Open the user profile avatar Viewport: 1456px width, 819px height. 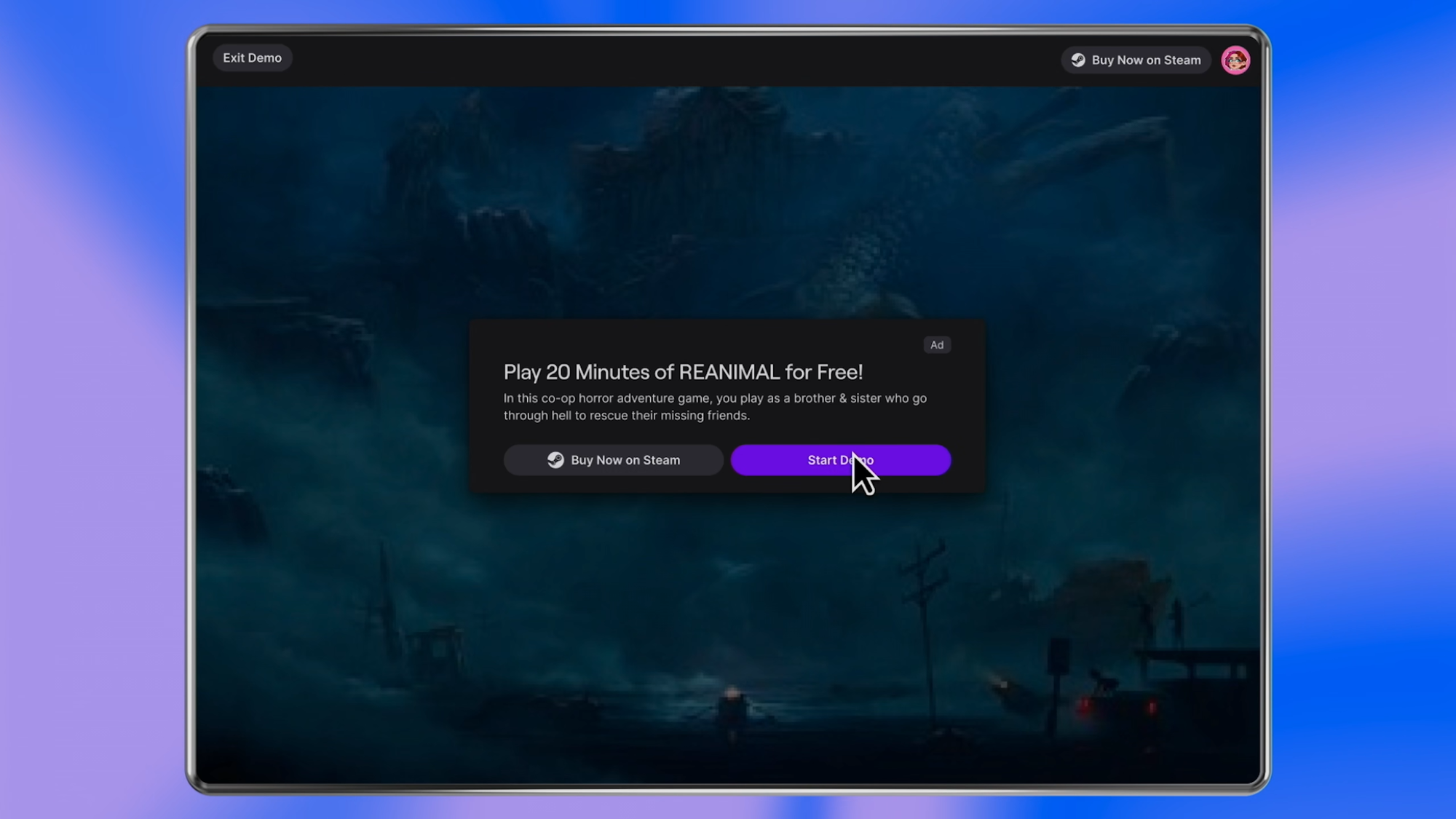click(1235, 60)
